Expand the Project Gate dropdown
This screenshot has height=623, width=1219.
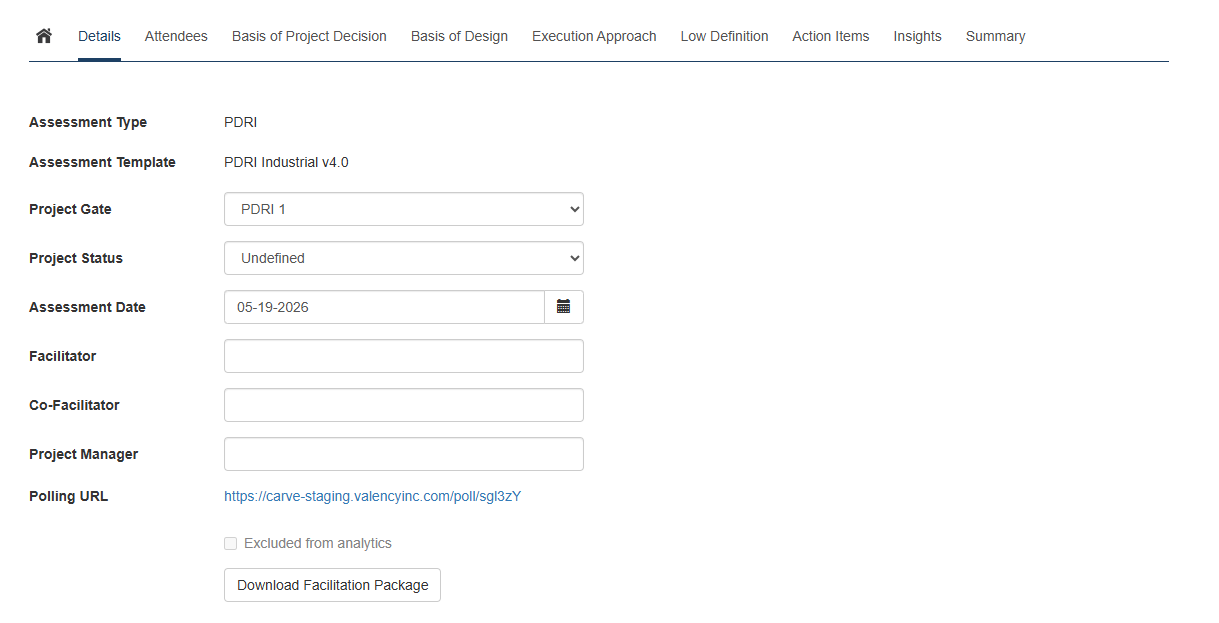(403, 209)
